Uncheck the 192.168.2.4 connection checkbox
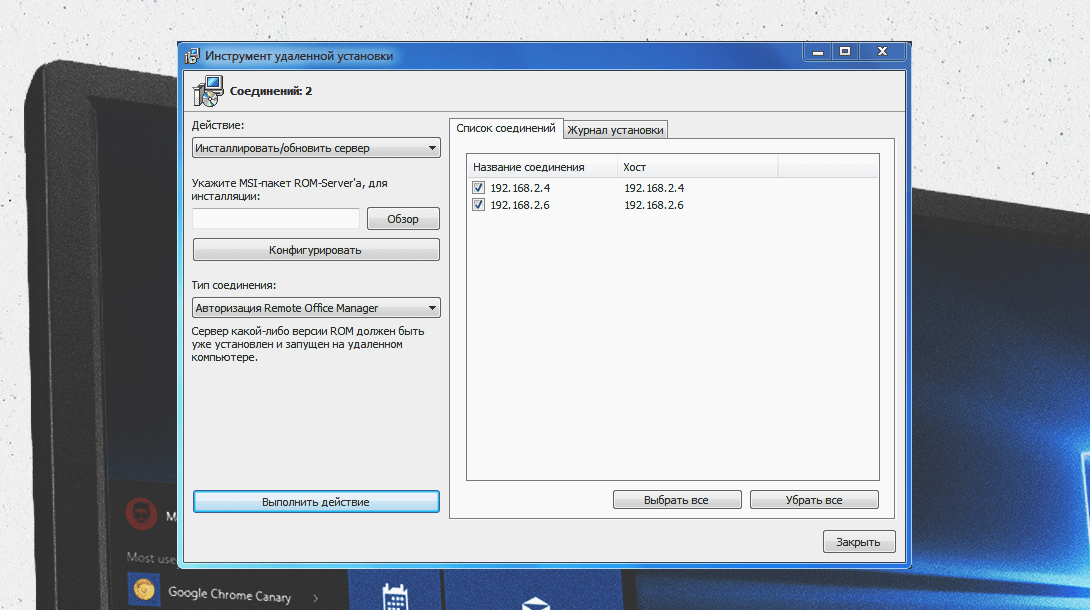Viewport: 1090px width, 610px height. tap(479, 188)
